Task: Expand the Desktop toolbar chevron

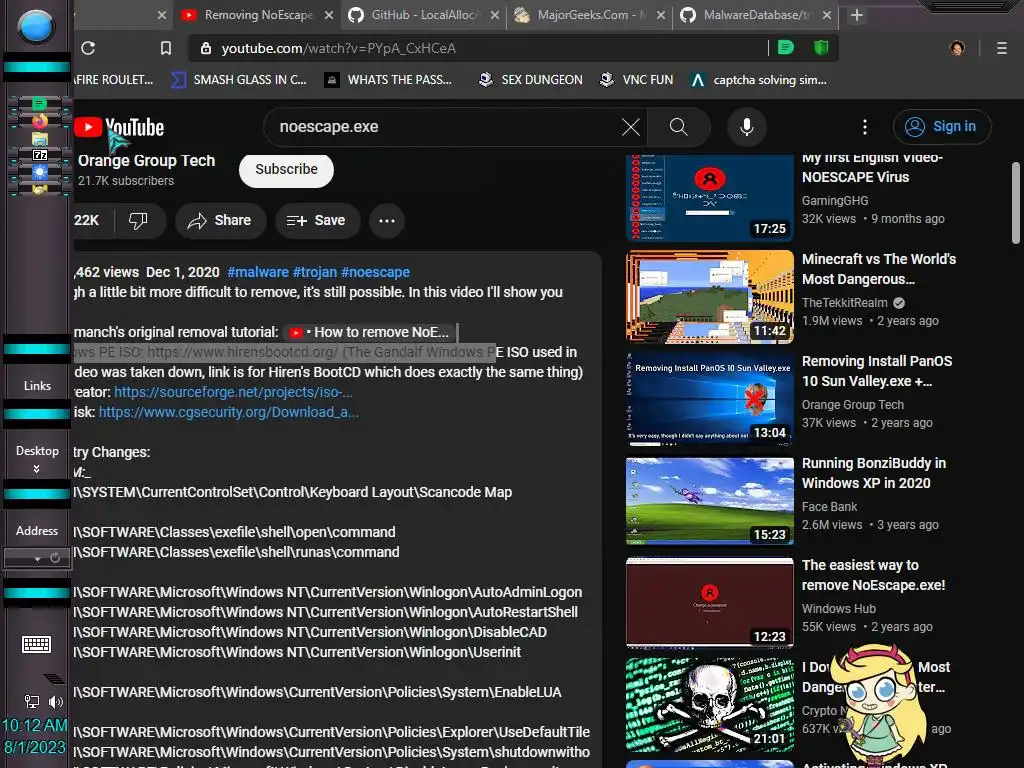Action: coord(37,469)
